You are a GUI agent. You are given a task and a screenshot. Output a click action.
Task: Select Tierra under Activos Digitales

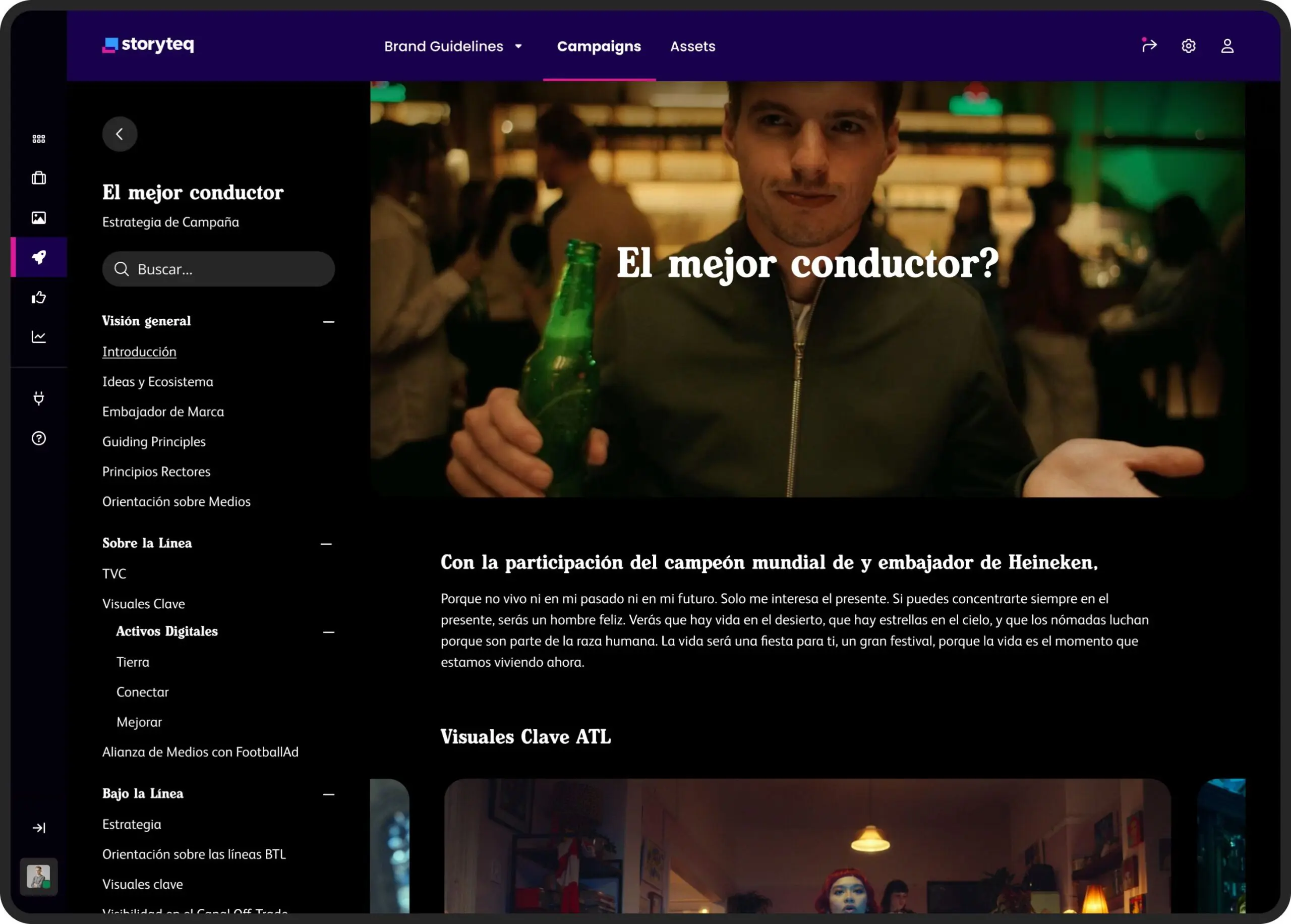click(x=133, y=662)
